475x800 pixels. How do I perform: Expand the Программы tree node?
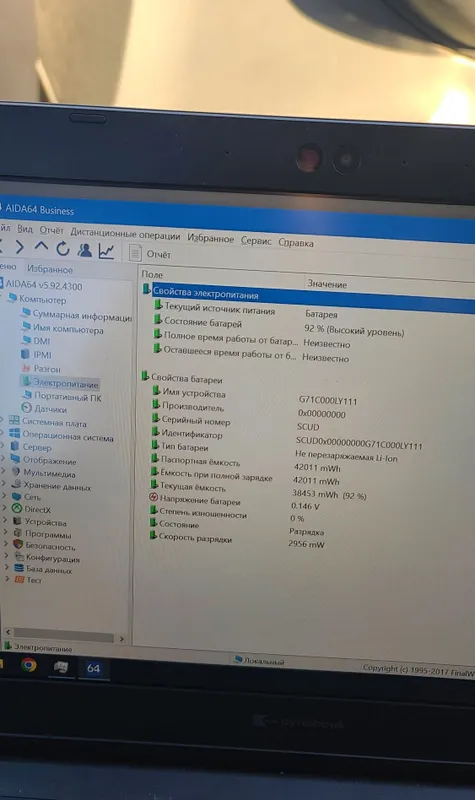5,532
